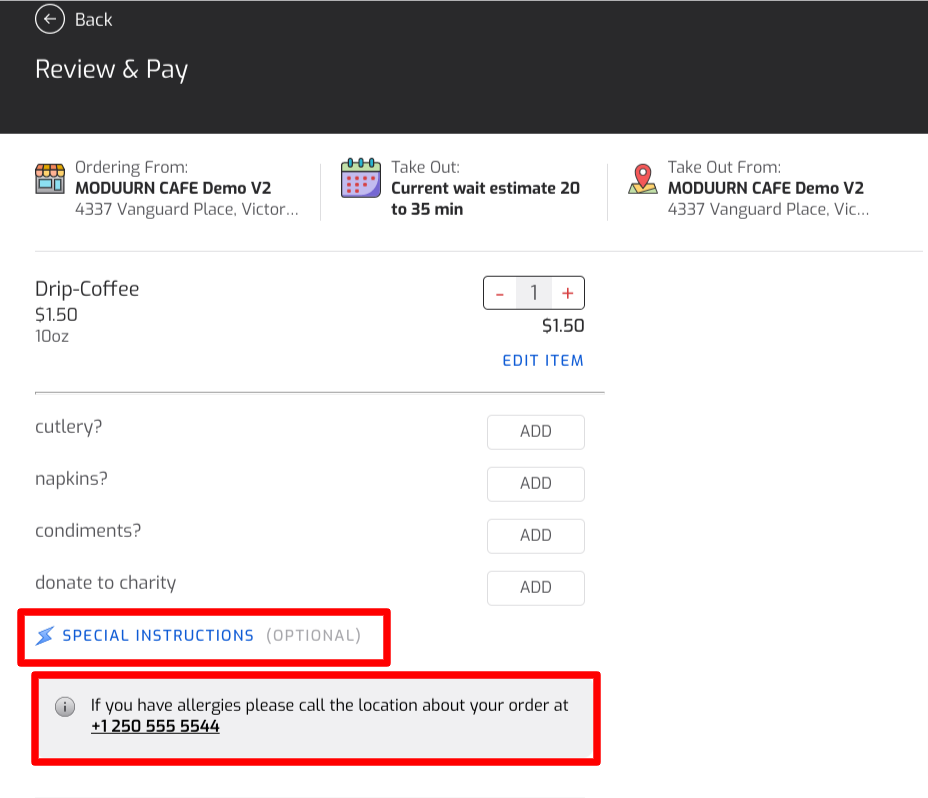Screen dimensions: 928x798
Task: Click the map pin icon beside Take Out From
Action: [643, 179]
